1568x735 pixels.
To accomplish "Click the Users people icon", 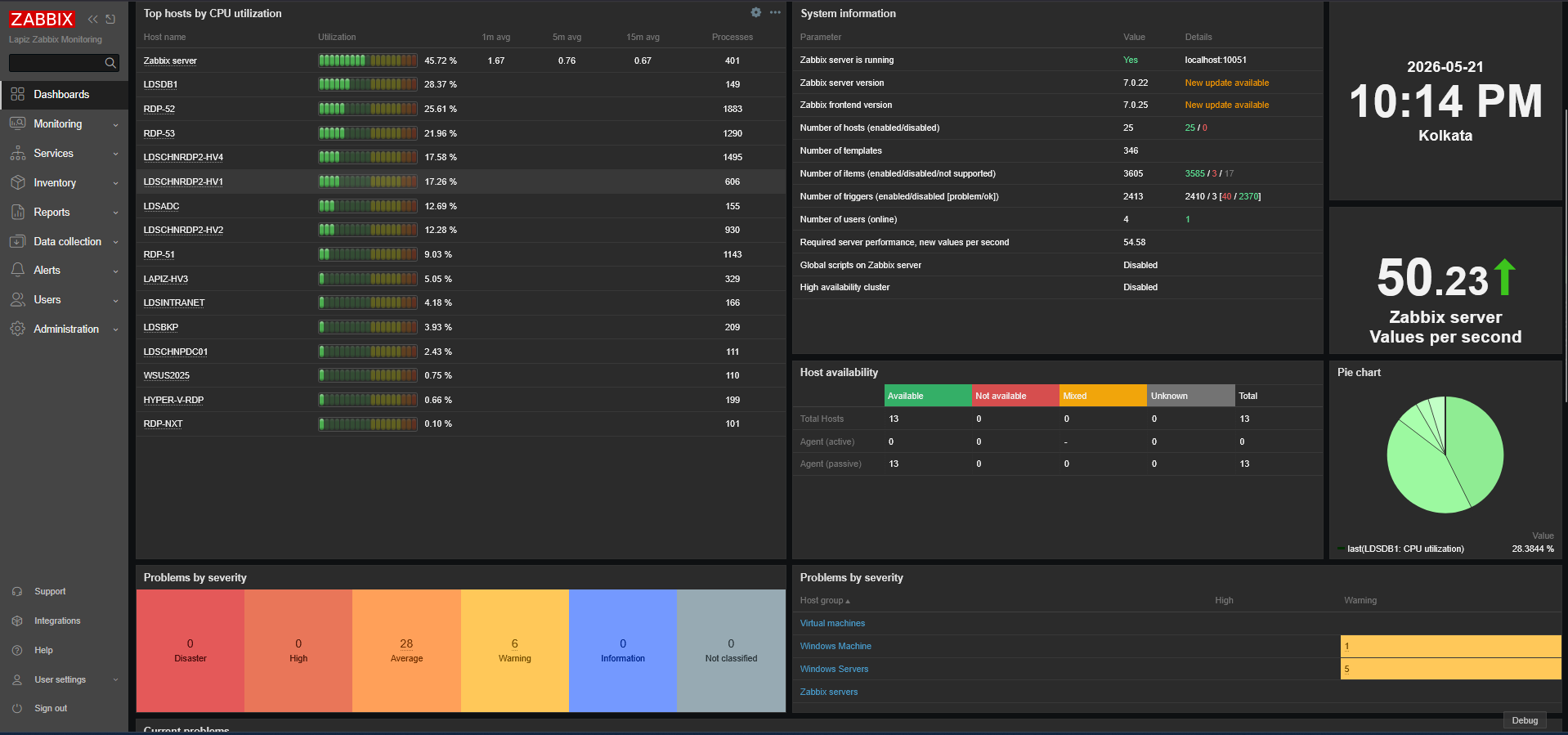I will tap(18, 299).
